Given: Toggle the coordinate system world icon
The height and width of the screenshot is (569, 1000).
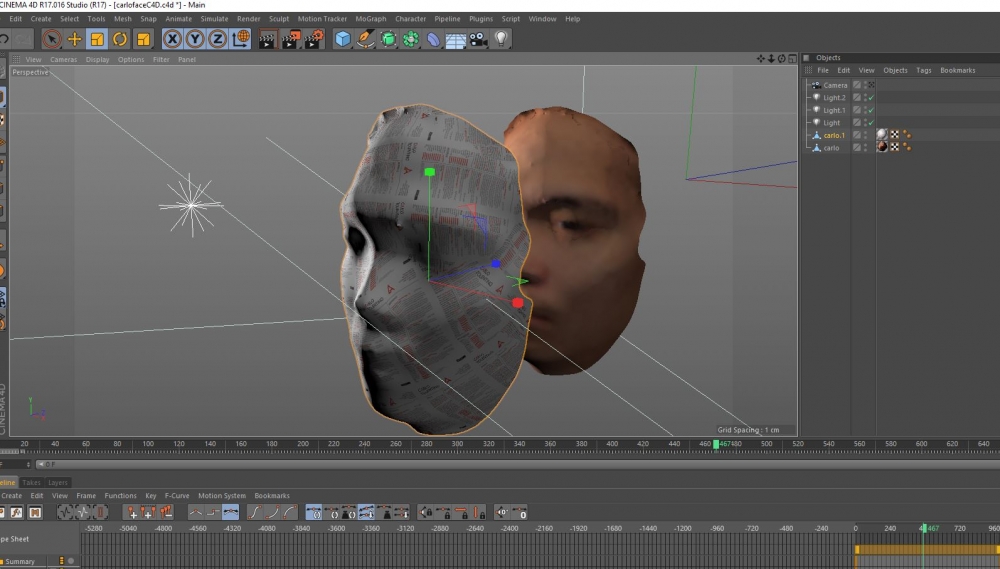Looking at the screenshot, I should point(242,39).
